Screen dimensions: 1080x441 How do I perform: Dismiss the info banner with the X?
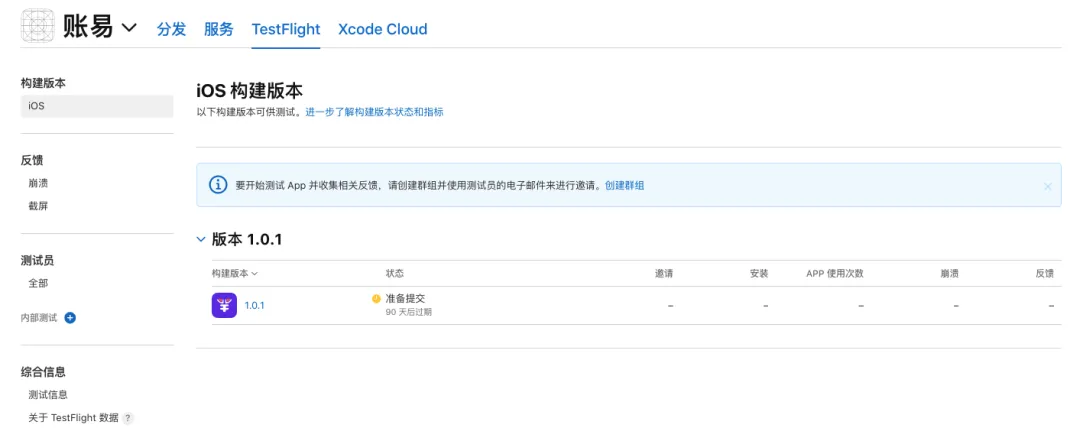point(1047,186)
